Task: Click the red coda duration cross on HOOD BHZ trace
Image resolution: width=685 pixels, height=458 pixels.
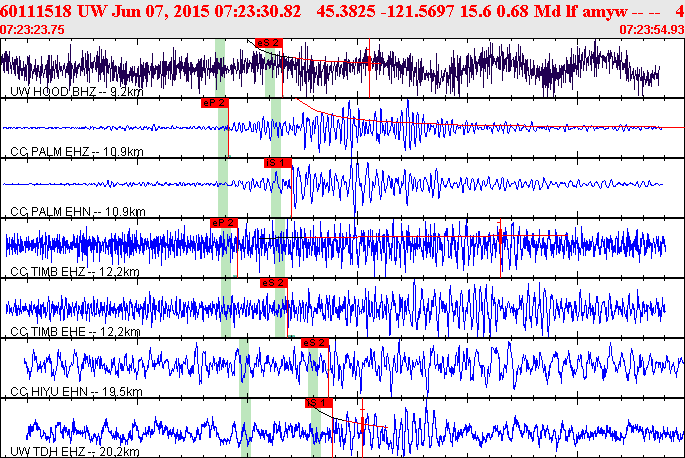Action: coord(370,62)
